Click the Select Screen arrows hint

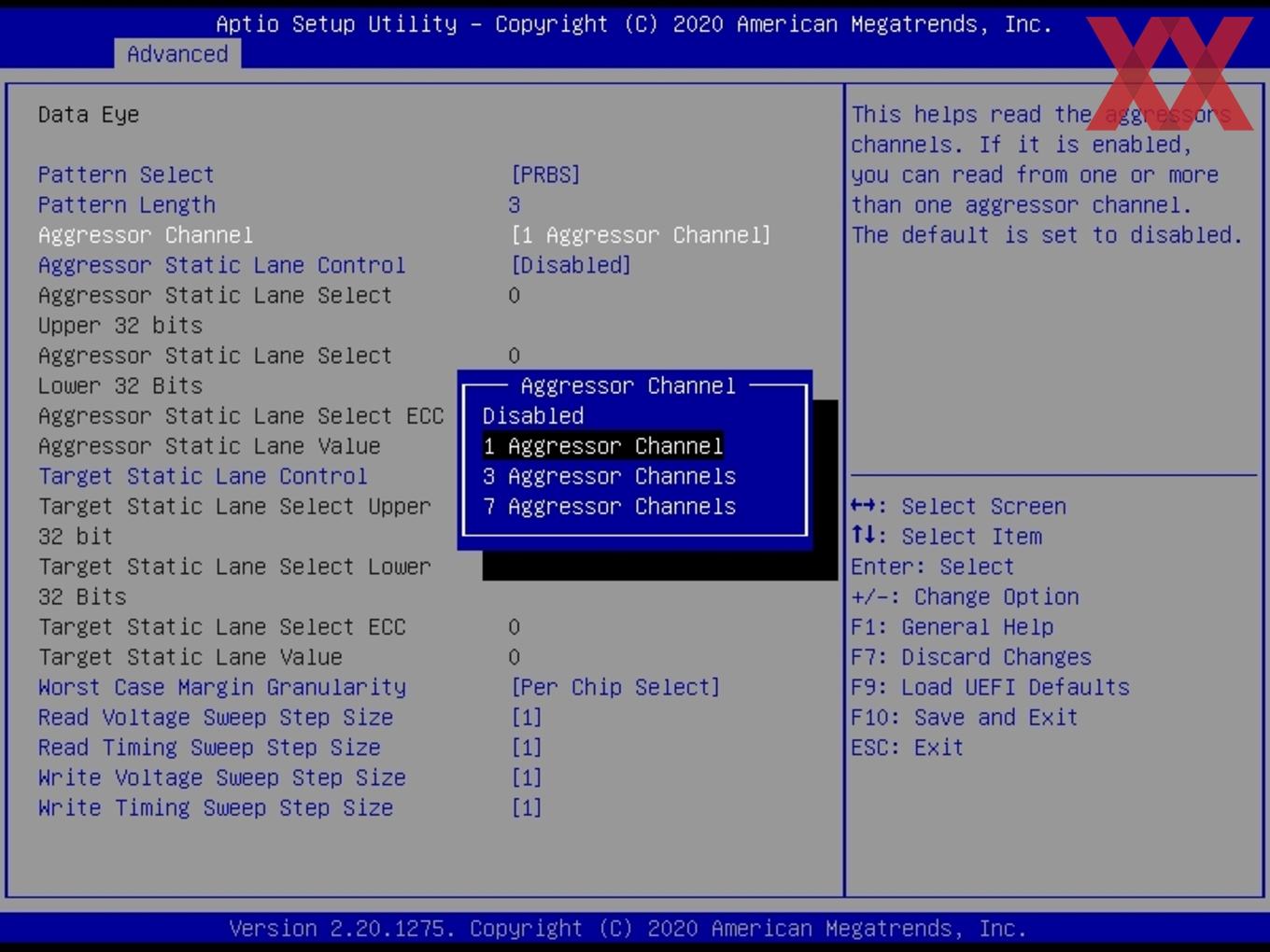pyautogui.click(x=958, y=507)
